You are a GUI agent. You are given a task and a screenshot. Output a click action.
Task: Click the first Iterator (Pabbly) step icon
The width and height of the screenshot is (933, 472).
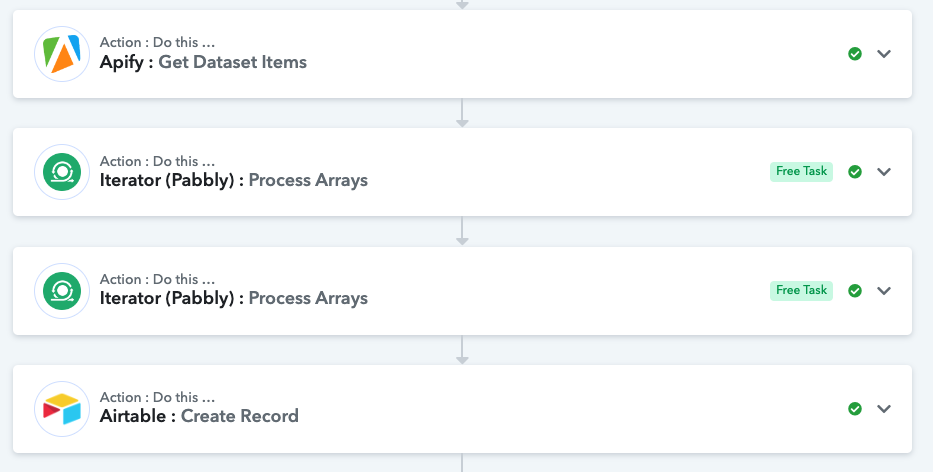(62, 172)
